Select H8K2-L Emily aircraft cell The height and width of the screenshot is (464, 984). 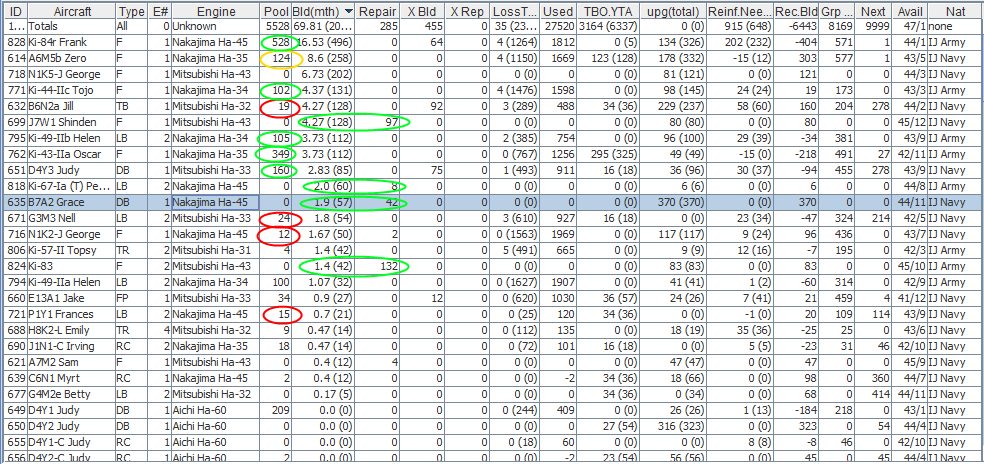click(72, 330)
